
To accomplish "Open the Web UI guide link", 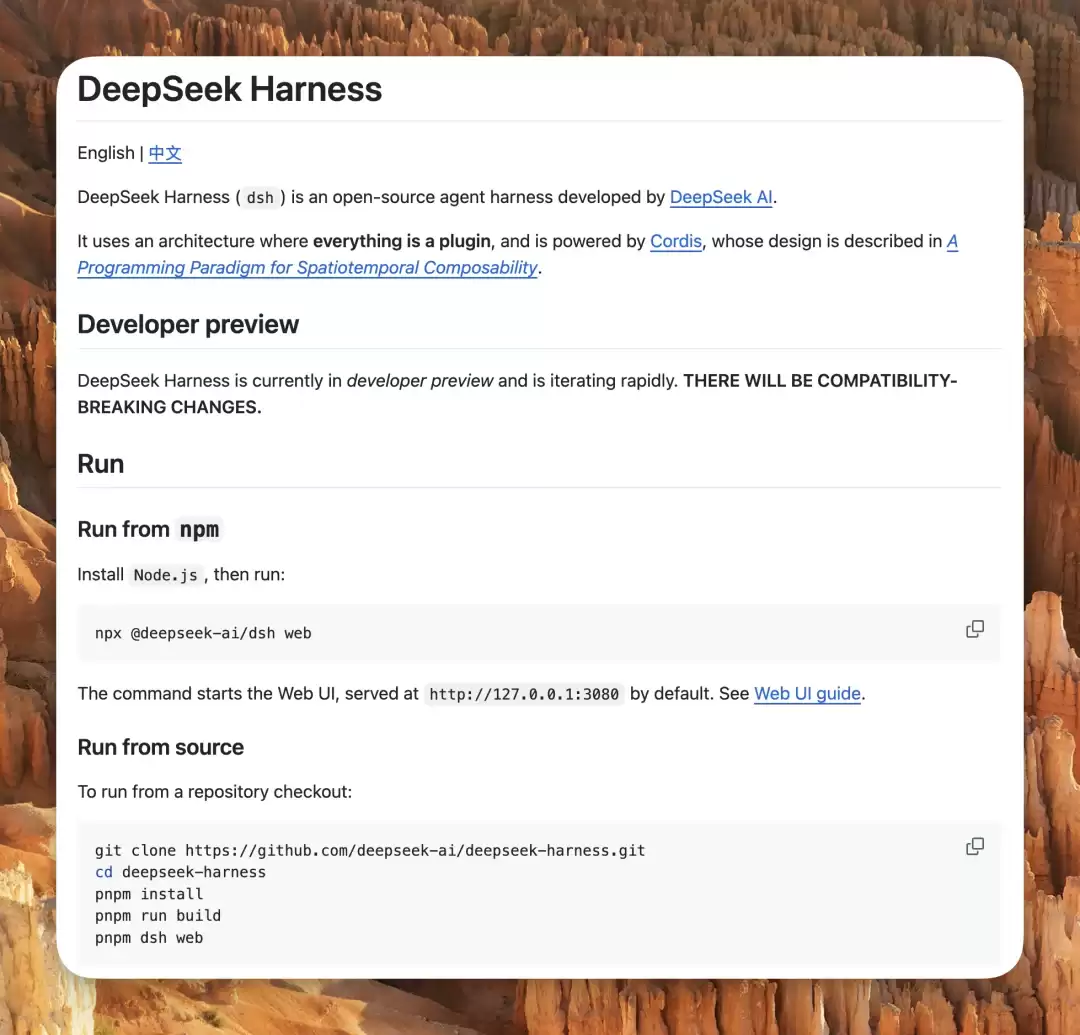I will (807, 693).
